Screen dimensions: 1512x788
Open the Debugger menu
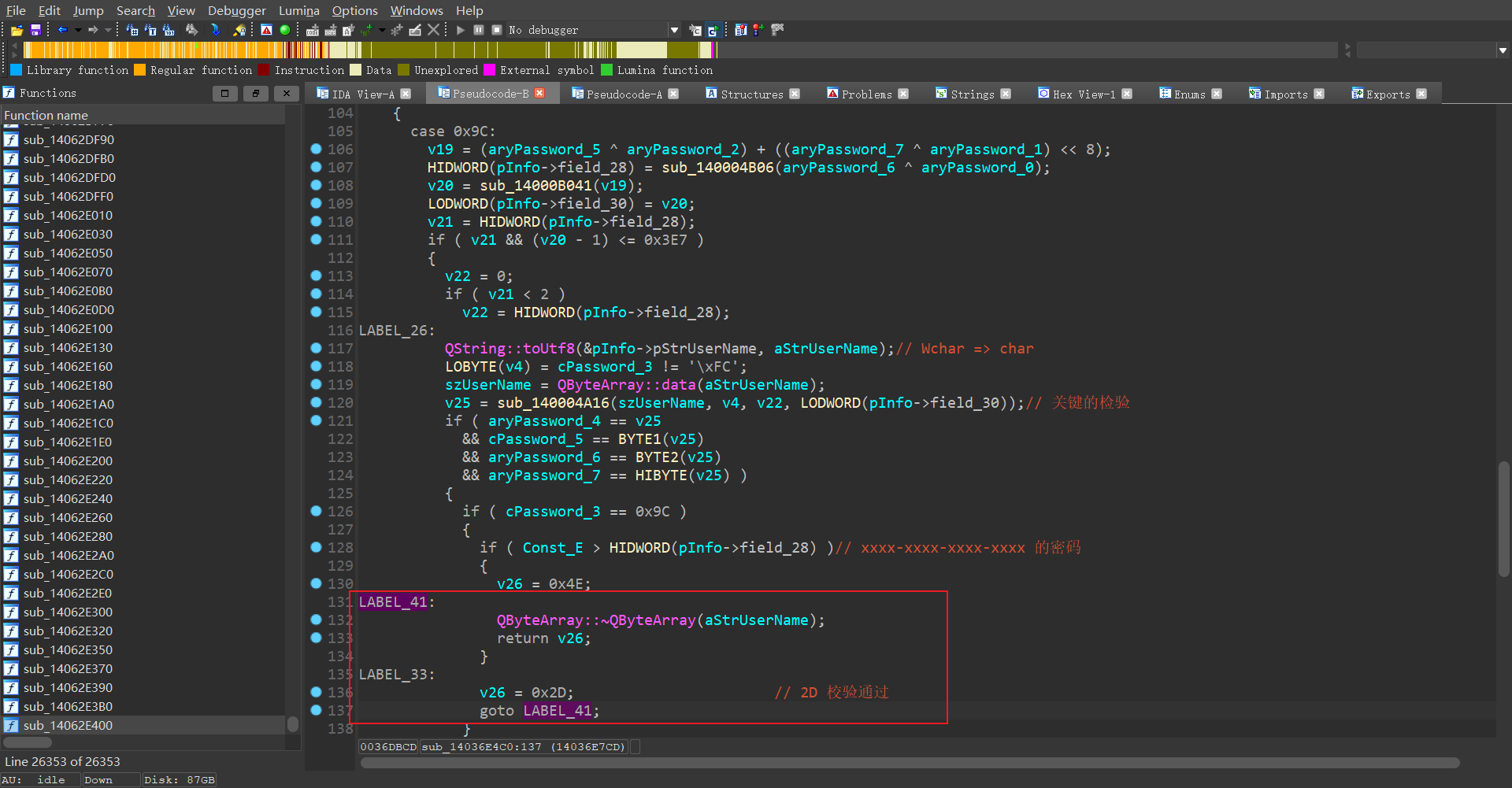click(236, 10)
